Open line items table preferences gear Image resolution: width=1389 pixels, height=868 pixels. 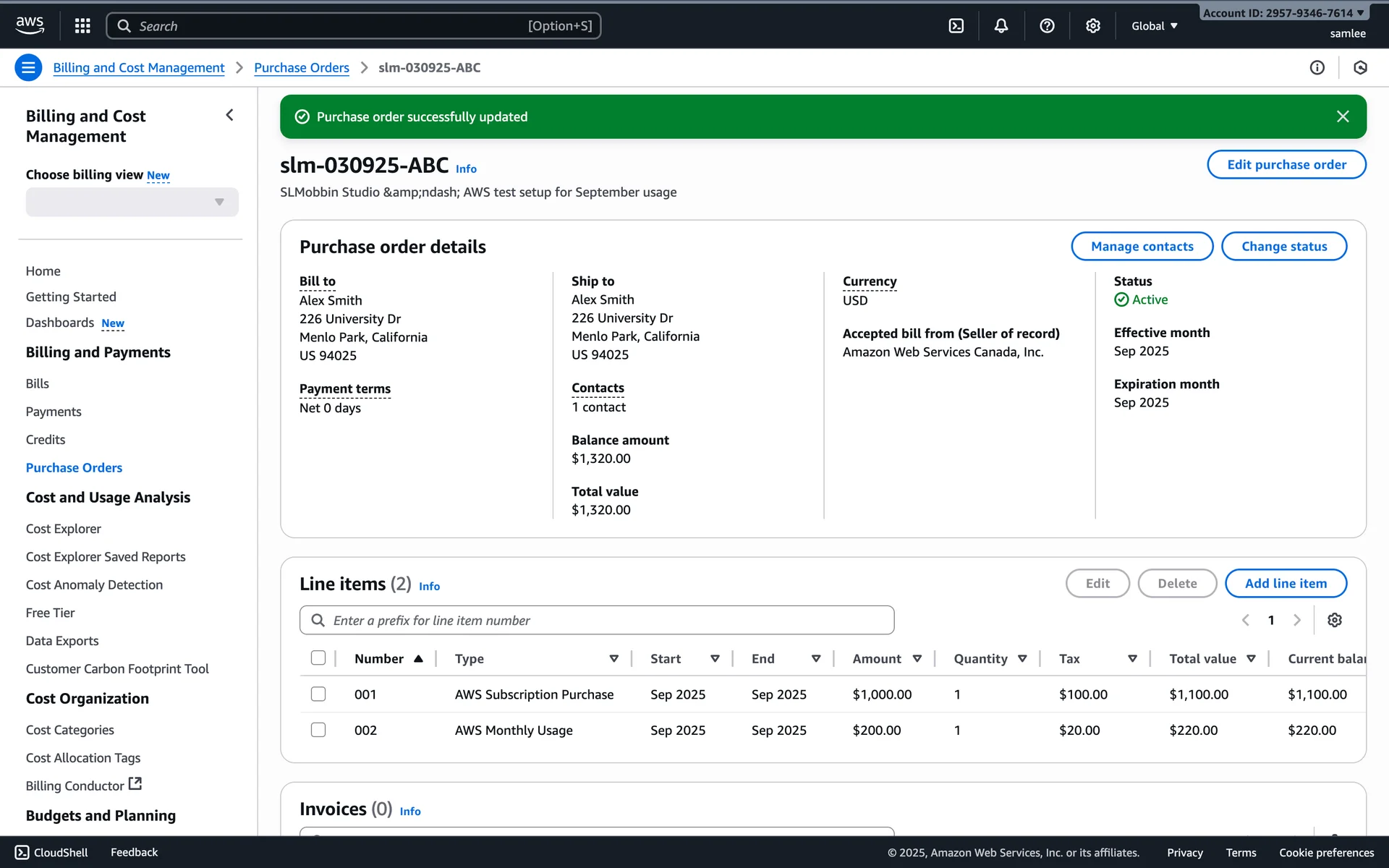click(1334, 620)
